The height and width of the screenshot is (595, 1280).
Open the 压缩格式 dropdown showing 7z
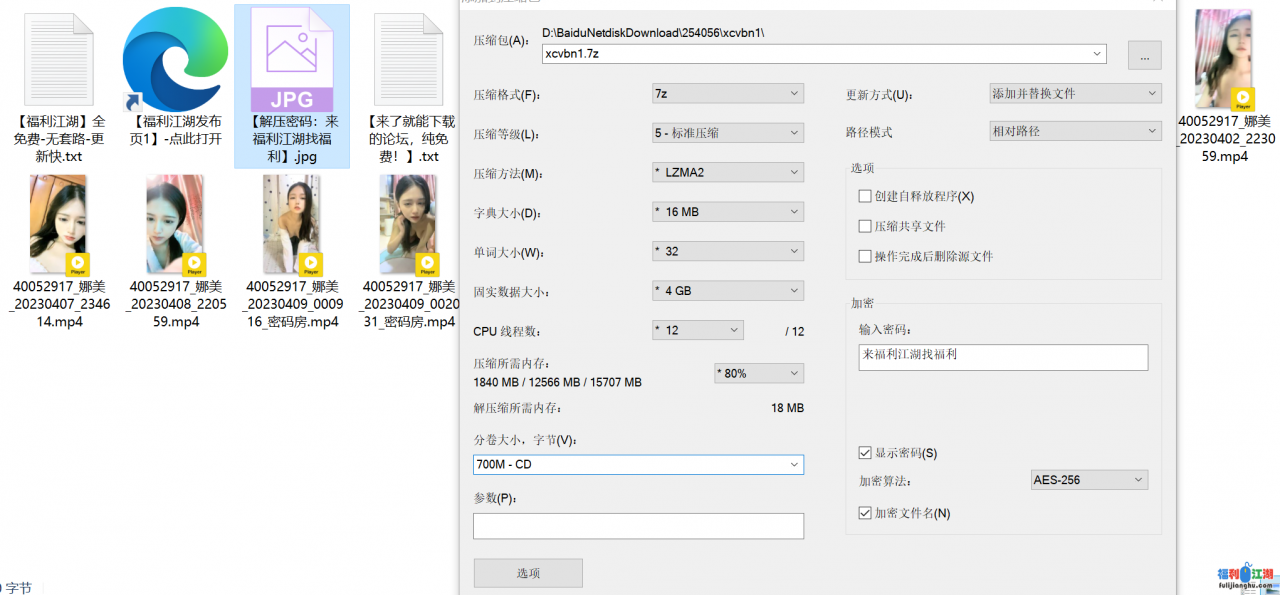[x=727, y=92]
